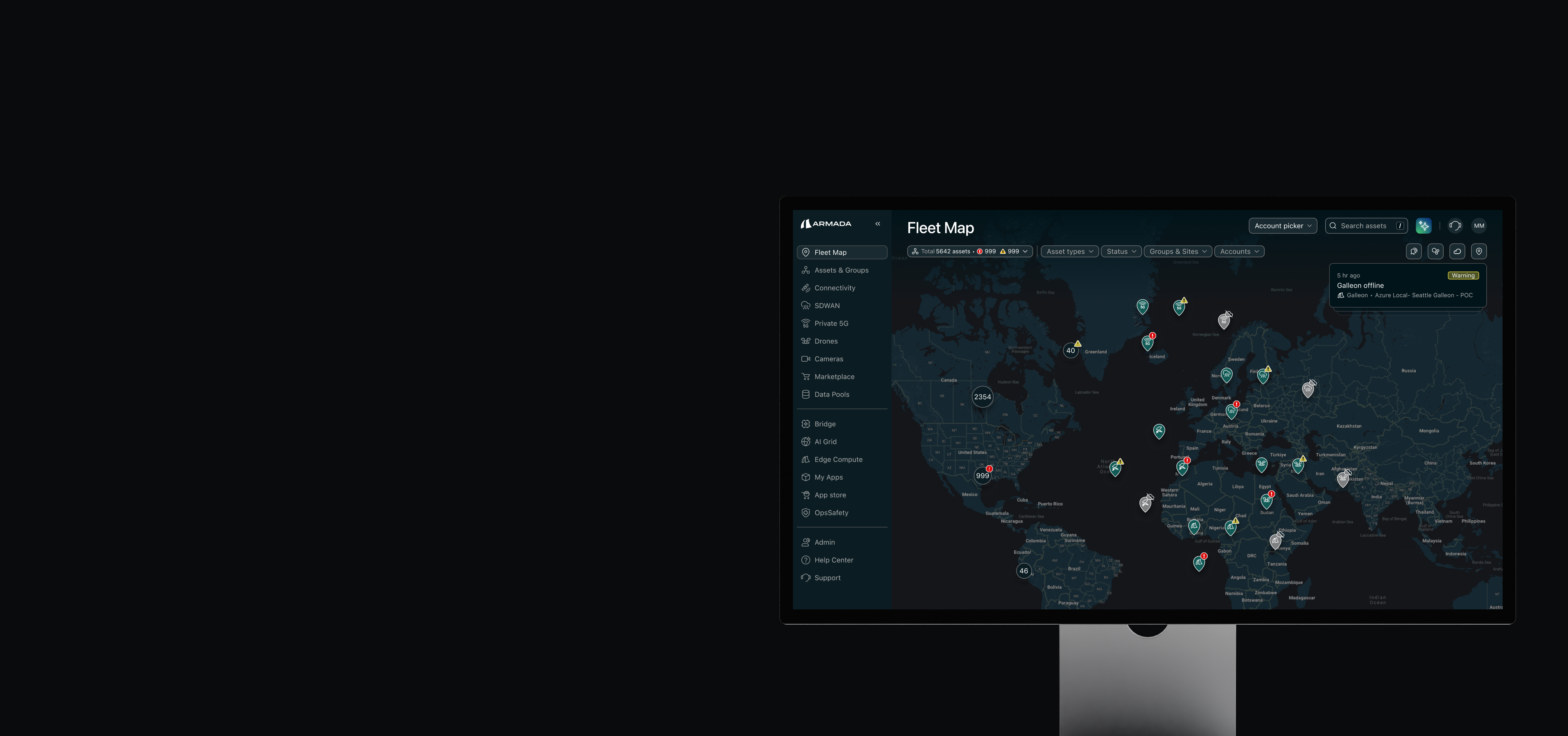Open Data Pools

coord(842,395)
